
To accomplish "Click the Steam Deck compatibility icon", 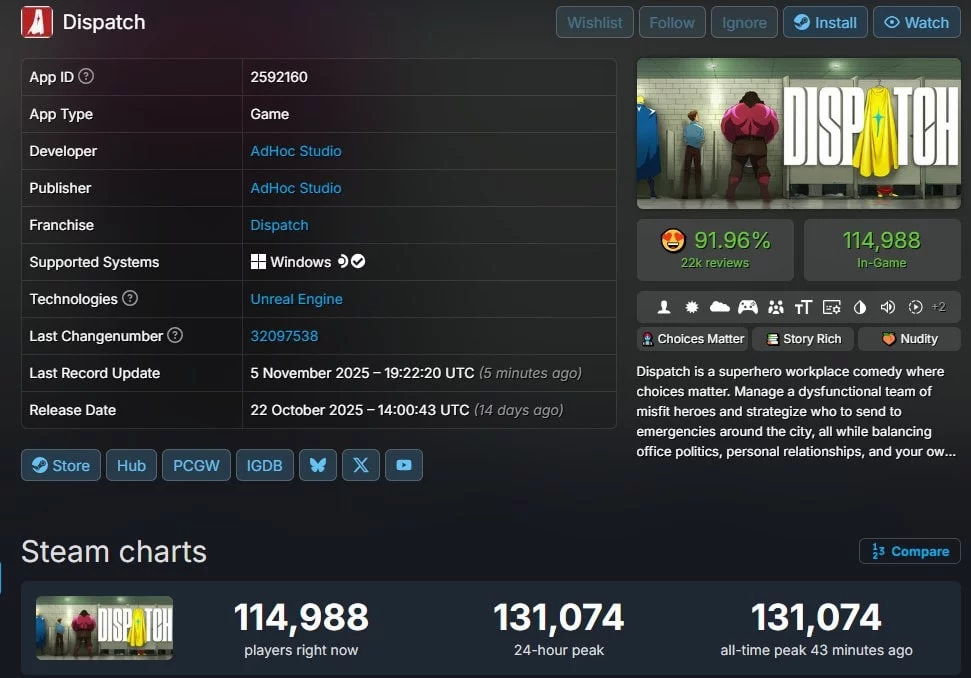I will [342, 261].
